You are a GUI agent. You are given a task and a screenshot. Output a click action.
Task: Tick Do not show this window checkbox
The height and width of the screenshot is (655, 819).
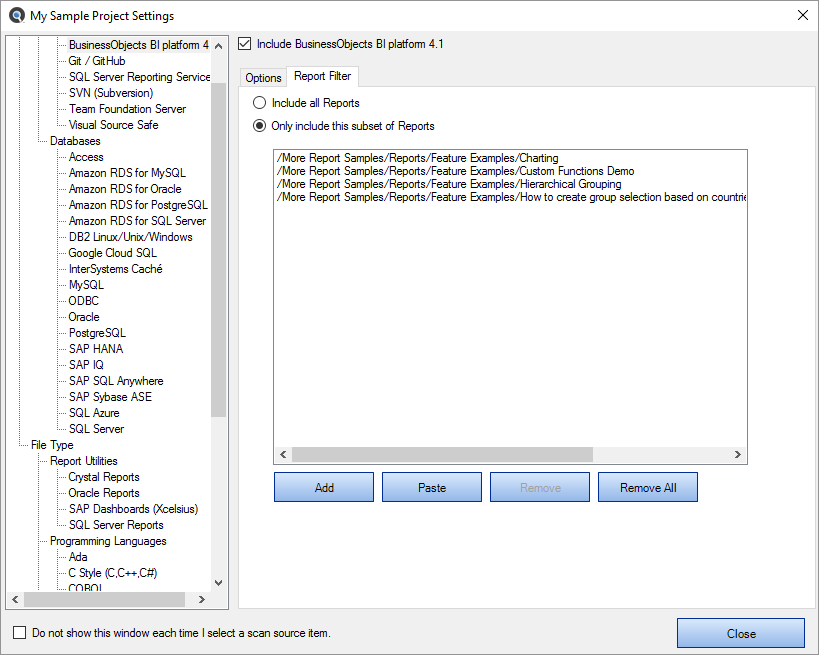[x=19, y=633]
